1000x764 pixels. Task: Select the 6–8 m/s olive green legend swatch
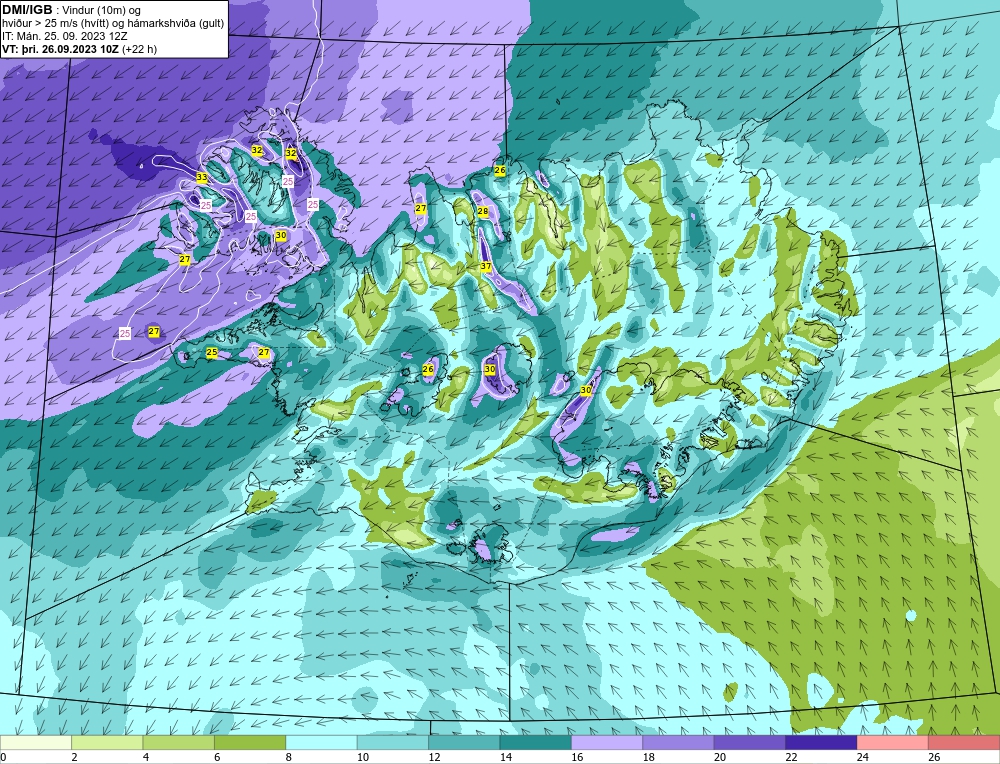(250, 743)
